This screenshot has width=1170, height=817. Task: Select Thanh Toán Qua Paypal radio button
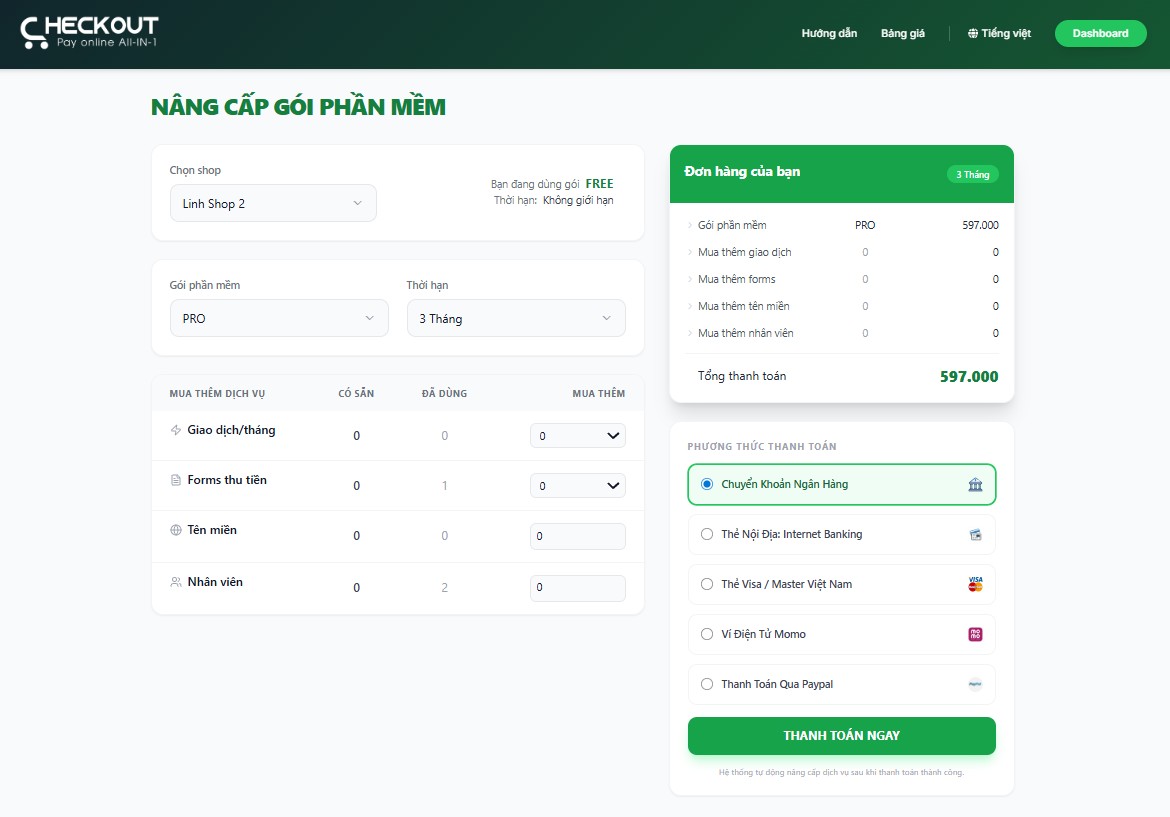(707, 685)
